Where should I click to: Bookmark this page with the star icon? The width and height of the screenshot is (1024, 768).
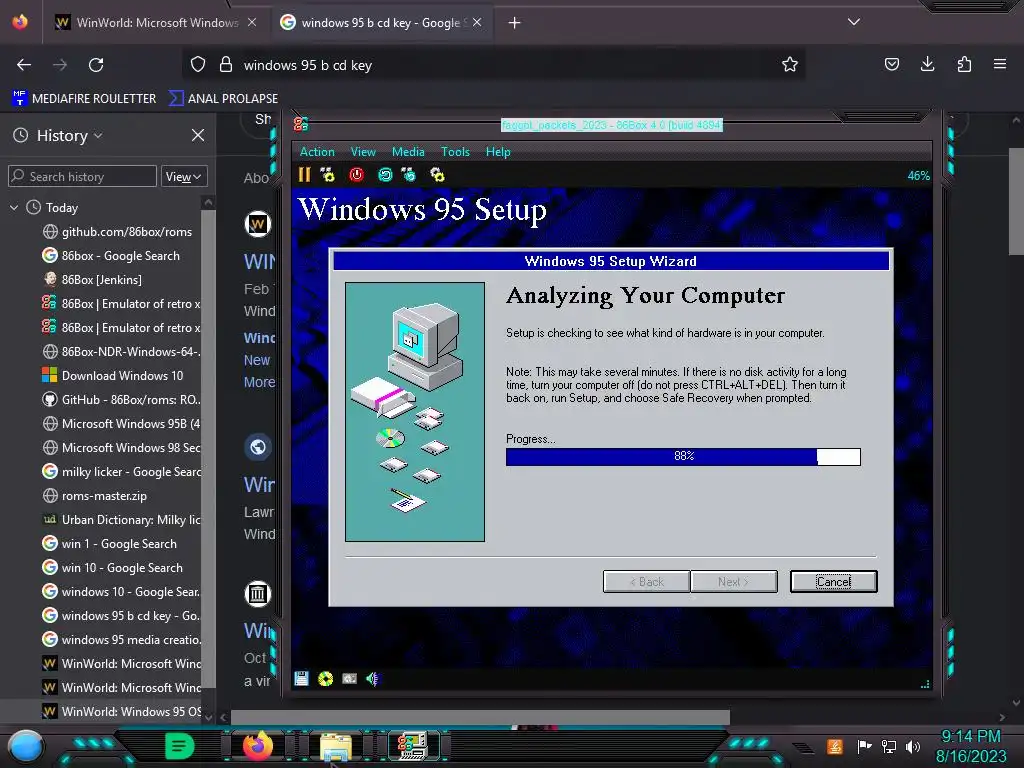[790, 65]
